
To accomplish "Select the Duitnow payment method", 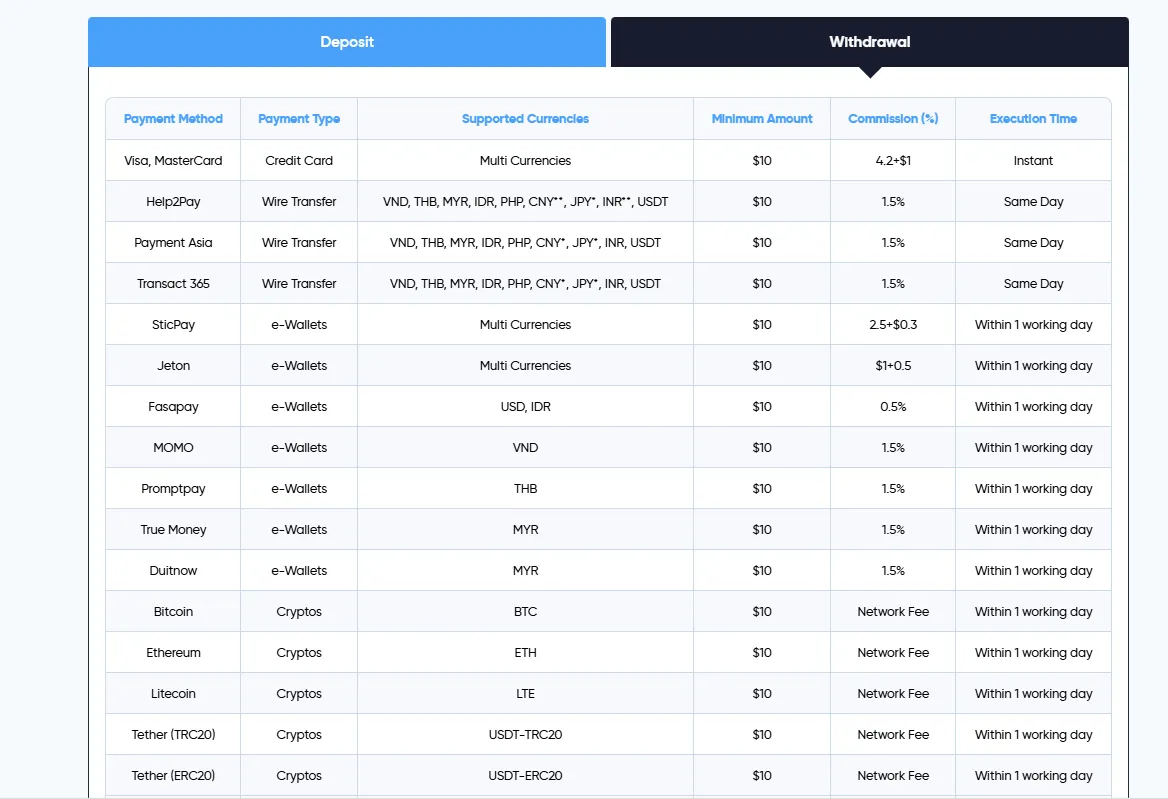I will coord(173,570).
